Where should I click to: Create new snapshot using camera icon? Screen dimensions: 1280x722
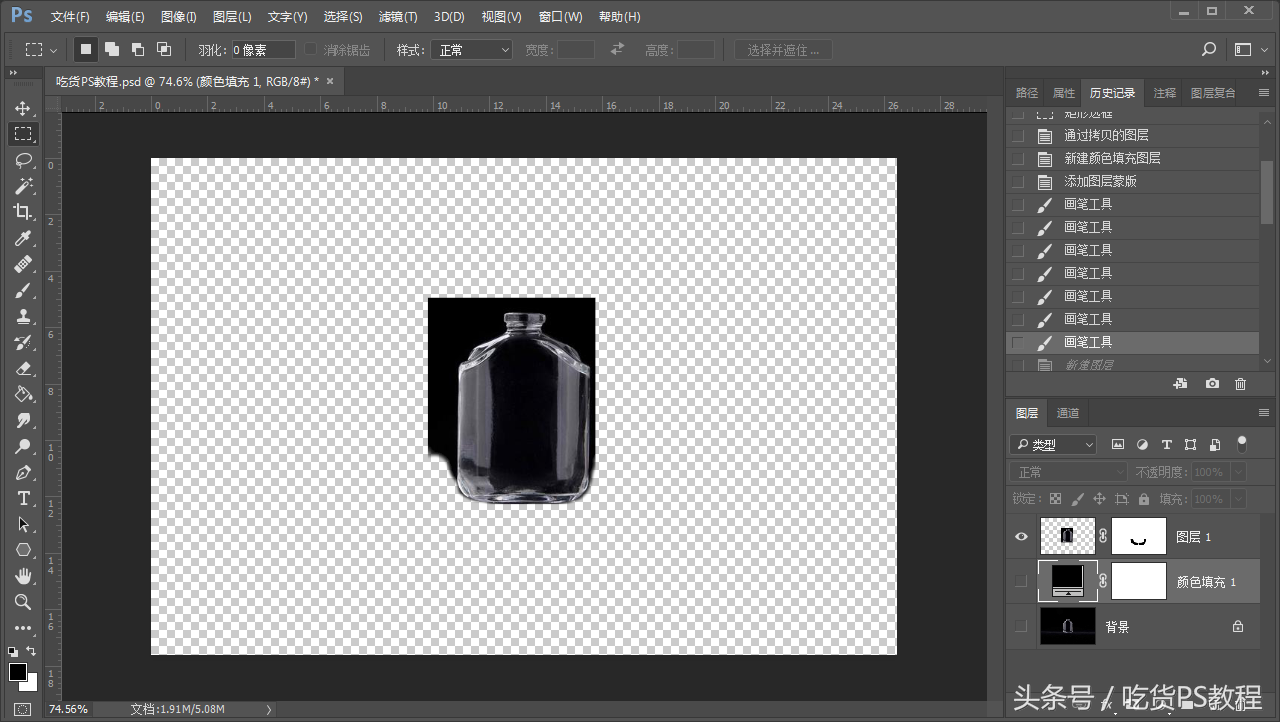[1212, 384]
